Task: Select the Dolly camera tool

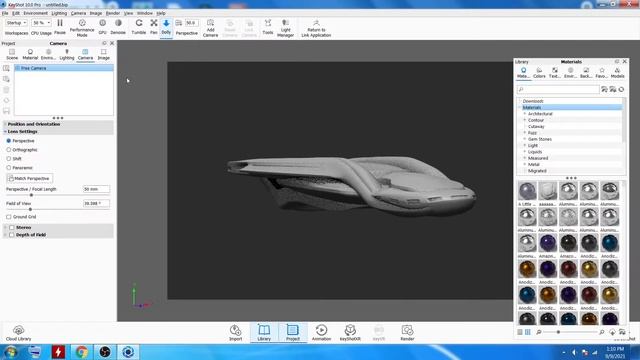Action: 166,27
